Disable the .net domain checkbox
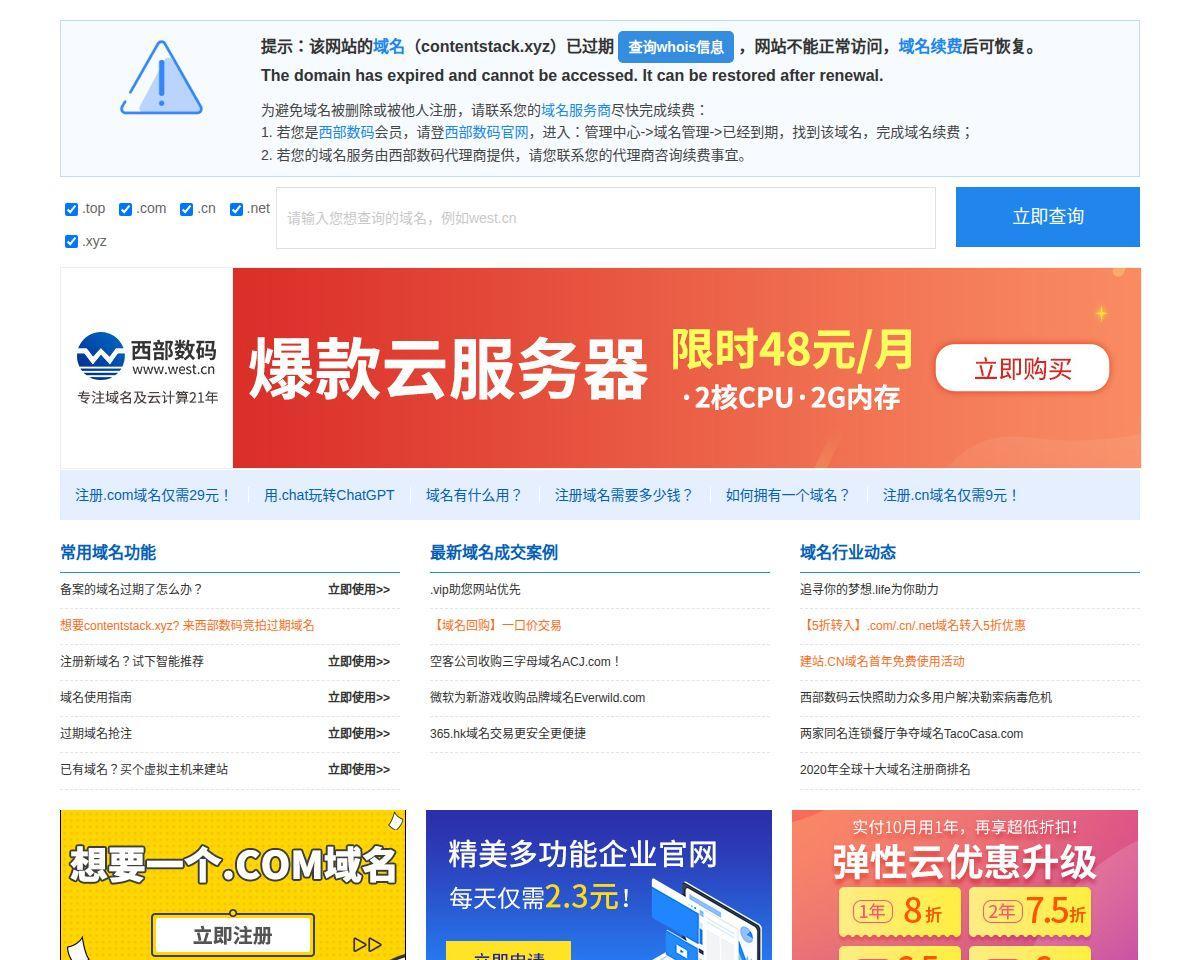 pos(237,209)
